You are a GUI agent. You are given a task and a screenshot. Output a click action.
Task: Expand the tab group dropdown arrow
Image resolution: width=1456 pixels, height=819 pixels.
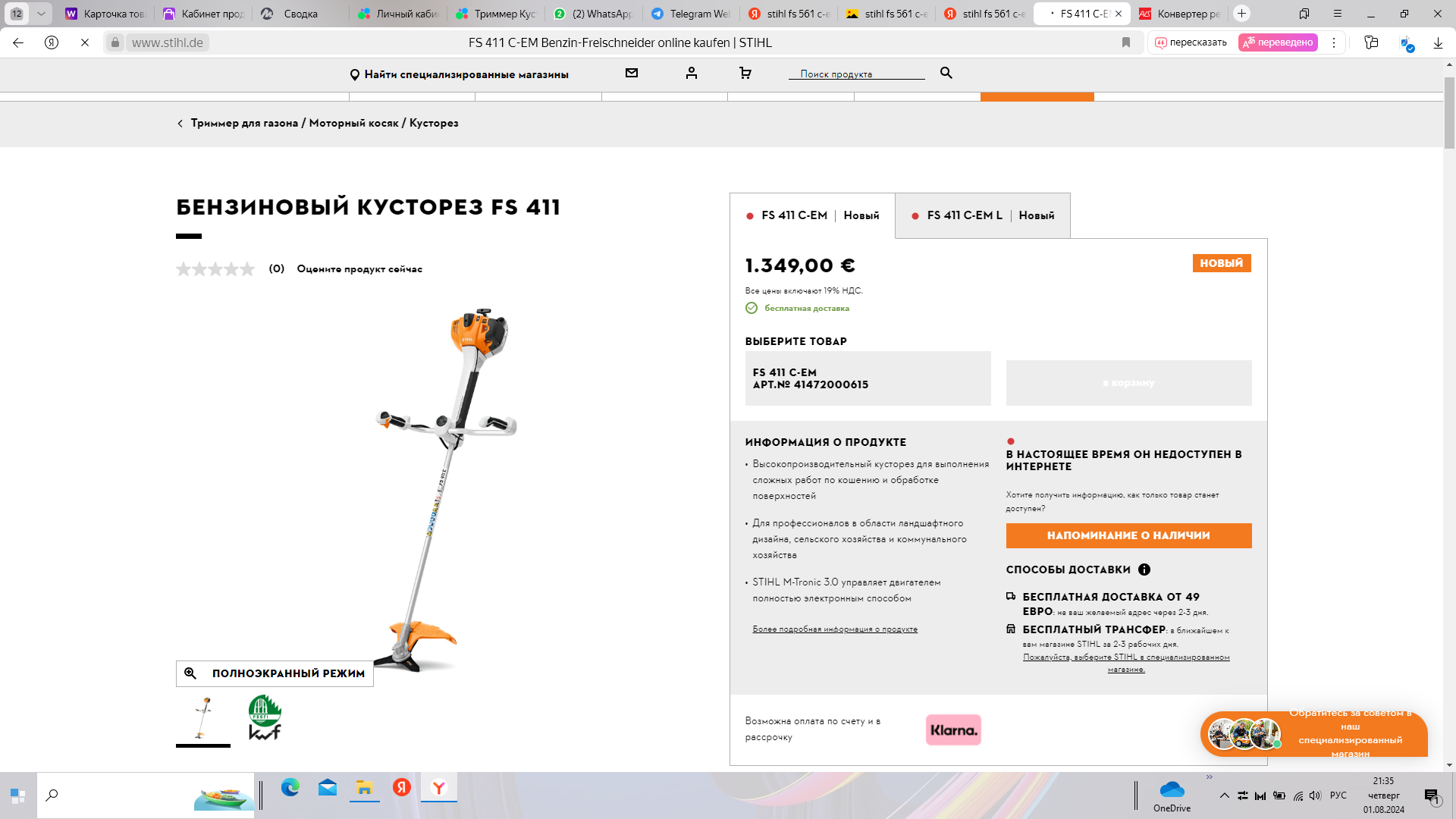tap(41, 14)
